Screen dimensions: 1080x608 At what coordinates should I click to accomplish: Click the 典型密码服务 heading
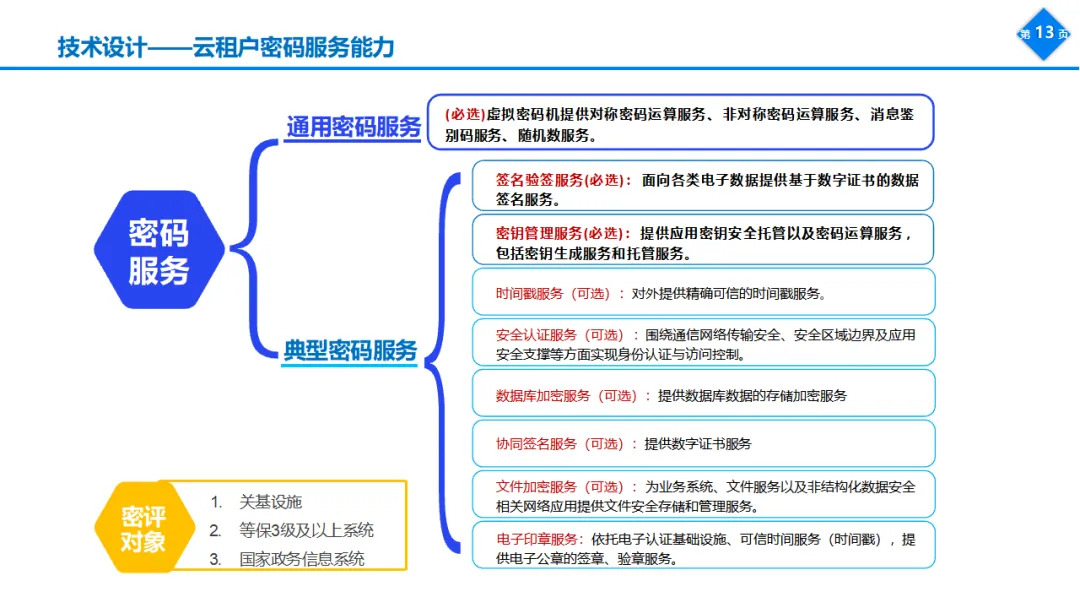(x=351, y=350)
